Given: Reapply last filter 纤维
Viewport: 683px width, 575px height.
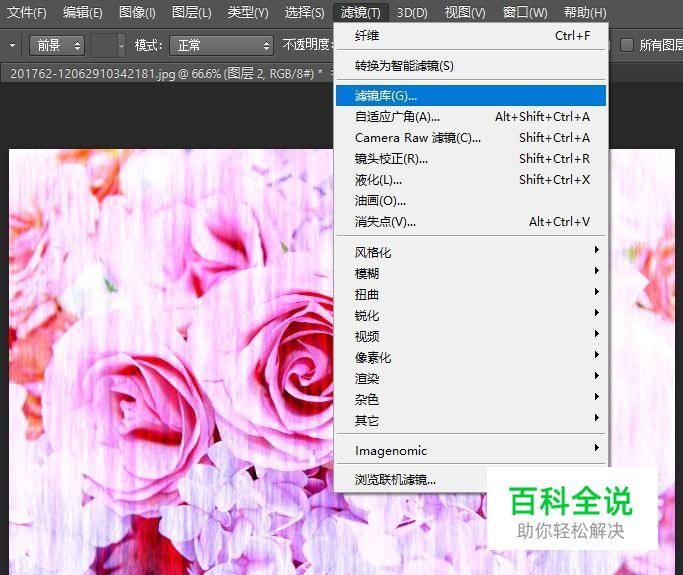Looking at the screenshot, I should point(471,36).
